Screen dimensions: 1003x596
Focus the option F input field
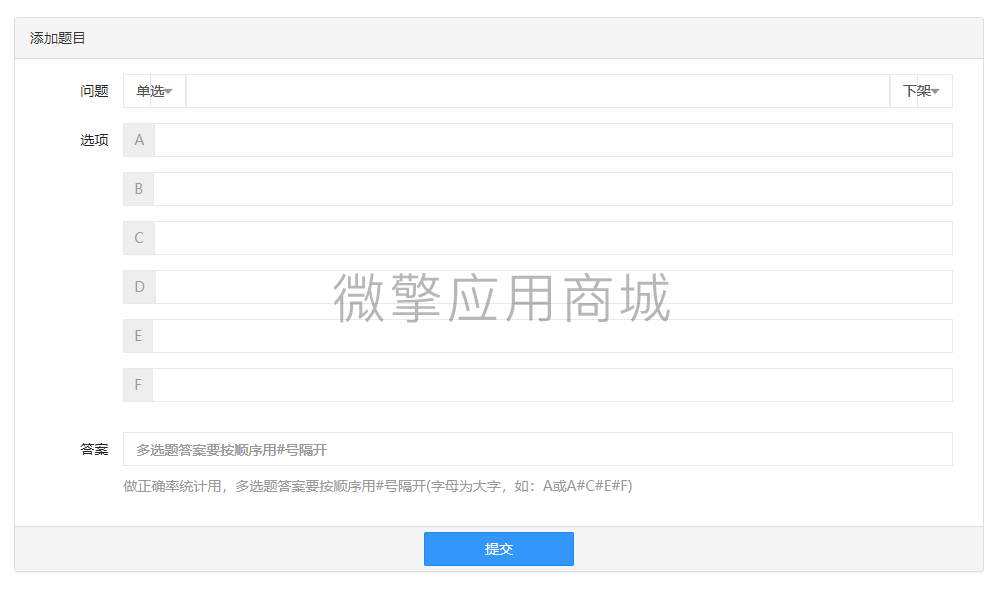click(x=553, y=385)
